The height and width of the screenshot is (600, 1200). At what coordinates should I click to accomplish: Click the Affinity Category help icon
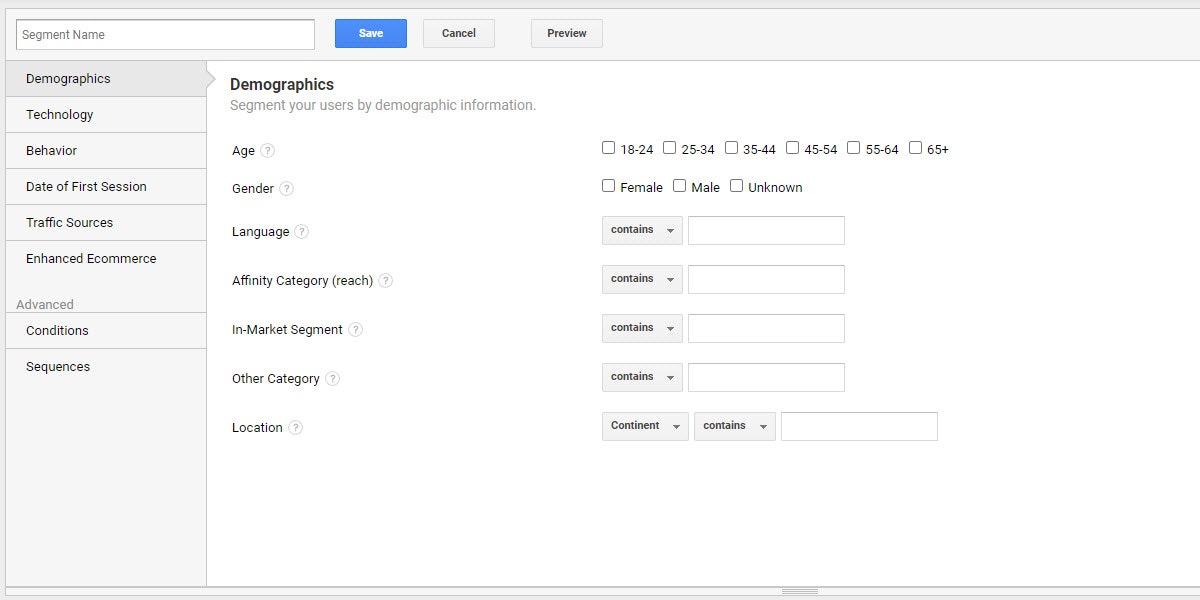click(385, 281)
